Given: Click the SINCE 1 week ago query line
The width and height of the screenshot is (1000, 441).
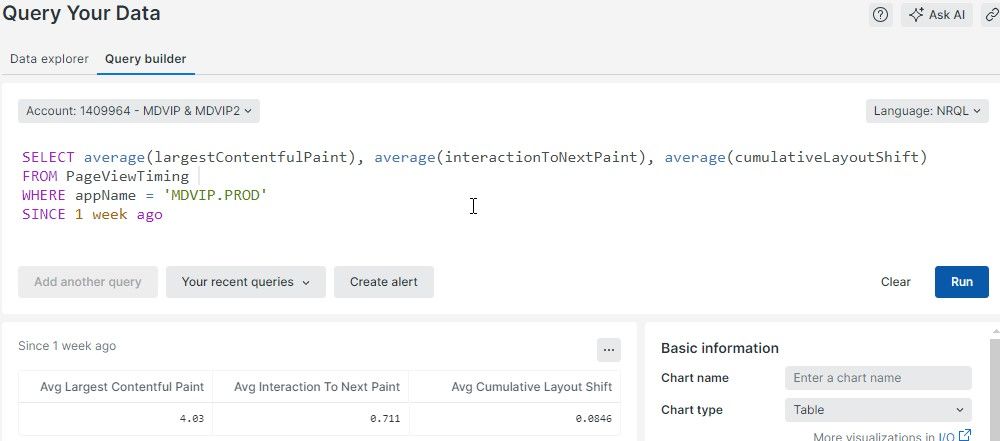Looking at the screenshot, I should 92,214.
